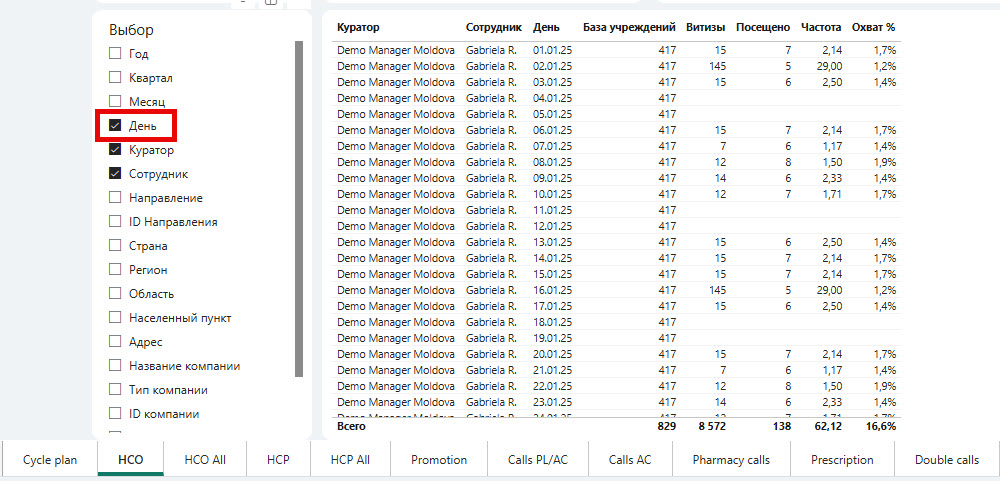
Task: Open the Pharmacy calls tab
Action: (x=731, y=460)
